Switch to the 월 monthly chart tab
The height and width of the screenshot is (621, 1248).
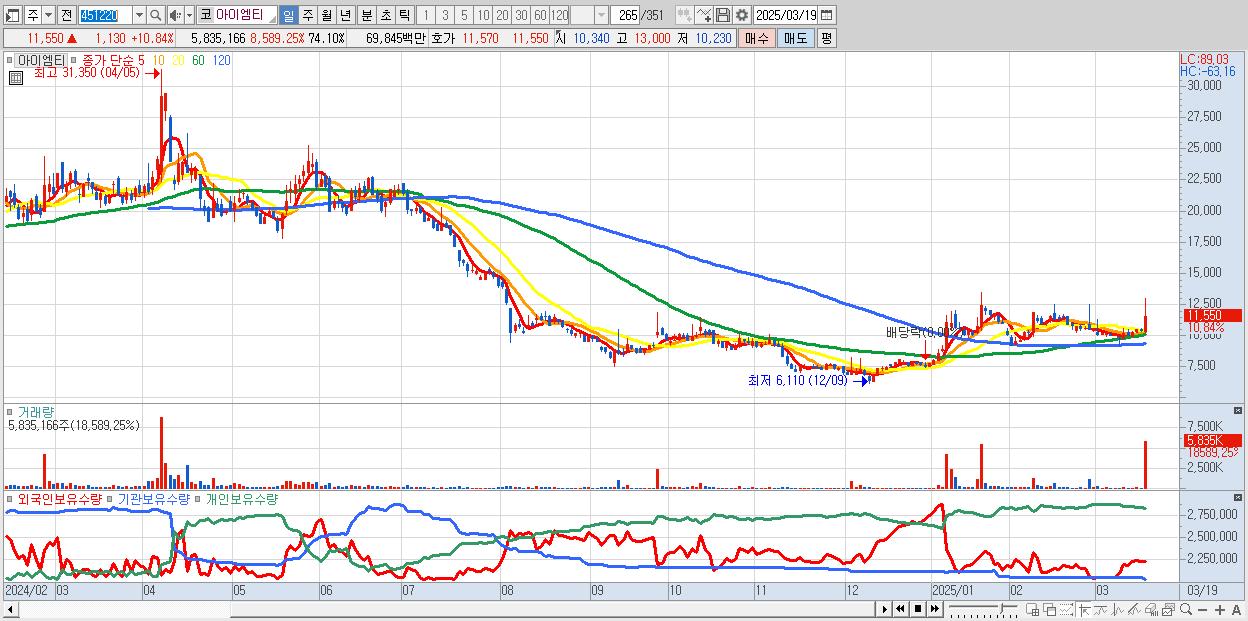pos(326,15)
